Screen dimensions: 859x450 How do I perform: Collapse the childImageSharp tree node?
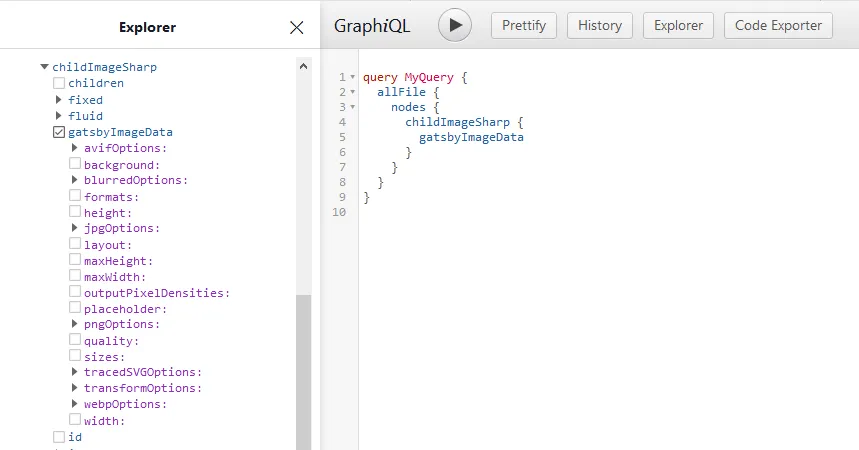click(44, 67)
